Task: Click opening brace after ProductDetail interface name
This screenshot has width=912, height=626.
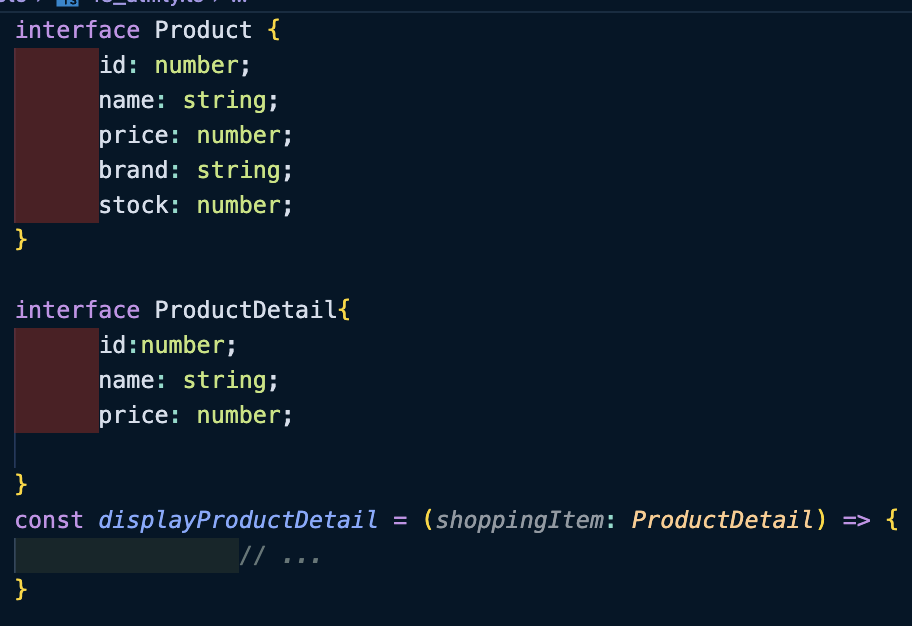Action: 344,310
